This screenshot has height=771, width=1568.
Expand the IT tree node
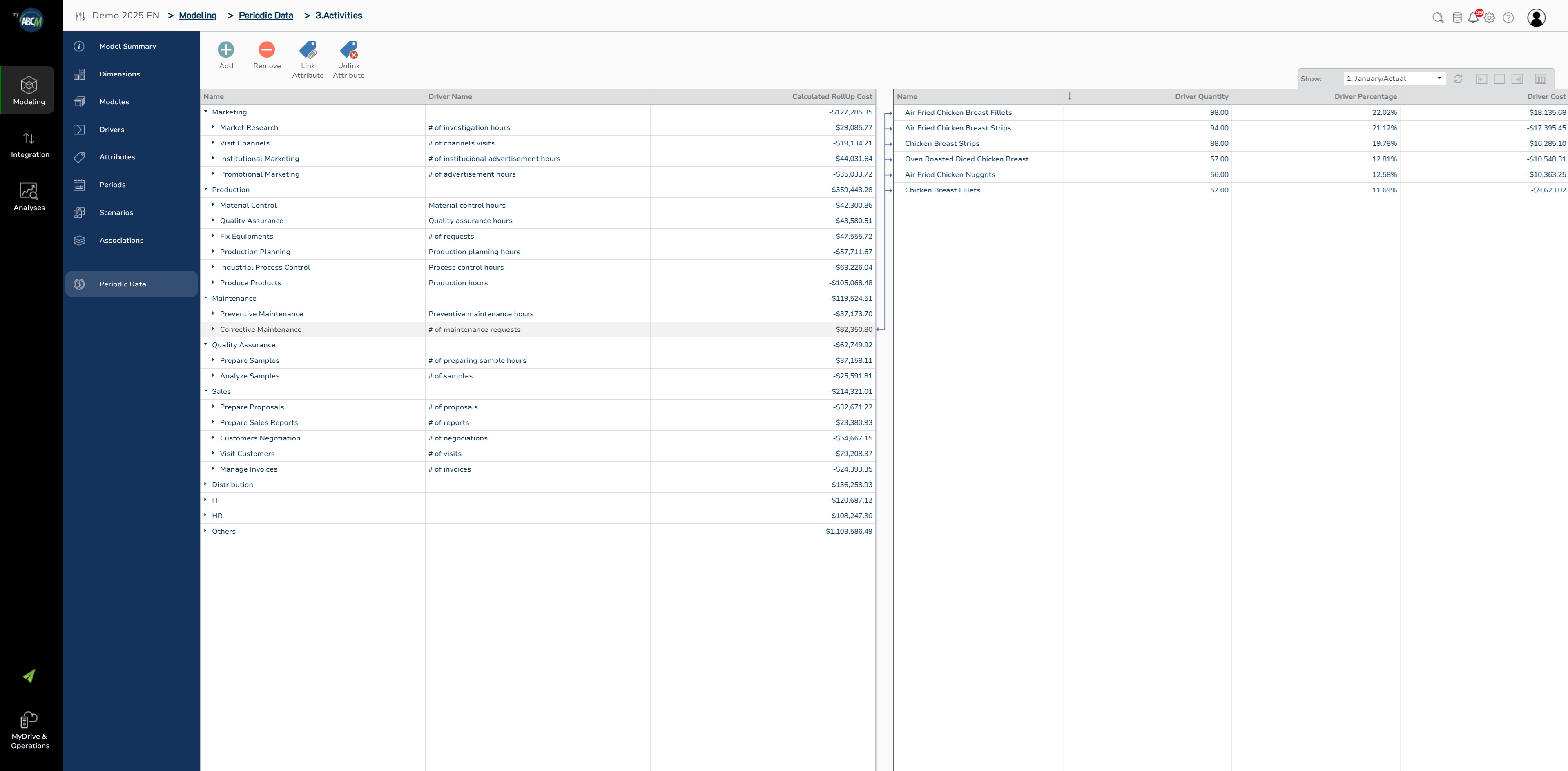click(x=205, y=499)
